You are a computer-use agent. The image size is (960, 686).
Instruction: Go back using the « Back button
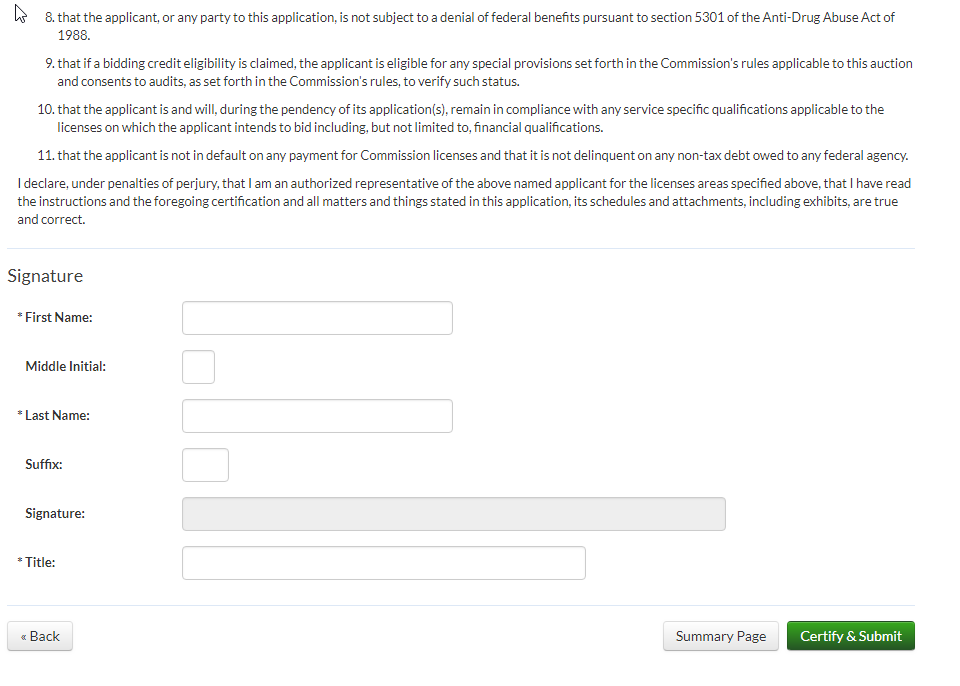tap(40, 636)
